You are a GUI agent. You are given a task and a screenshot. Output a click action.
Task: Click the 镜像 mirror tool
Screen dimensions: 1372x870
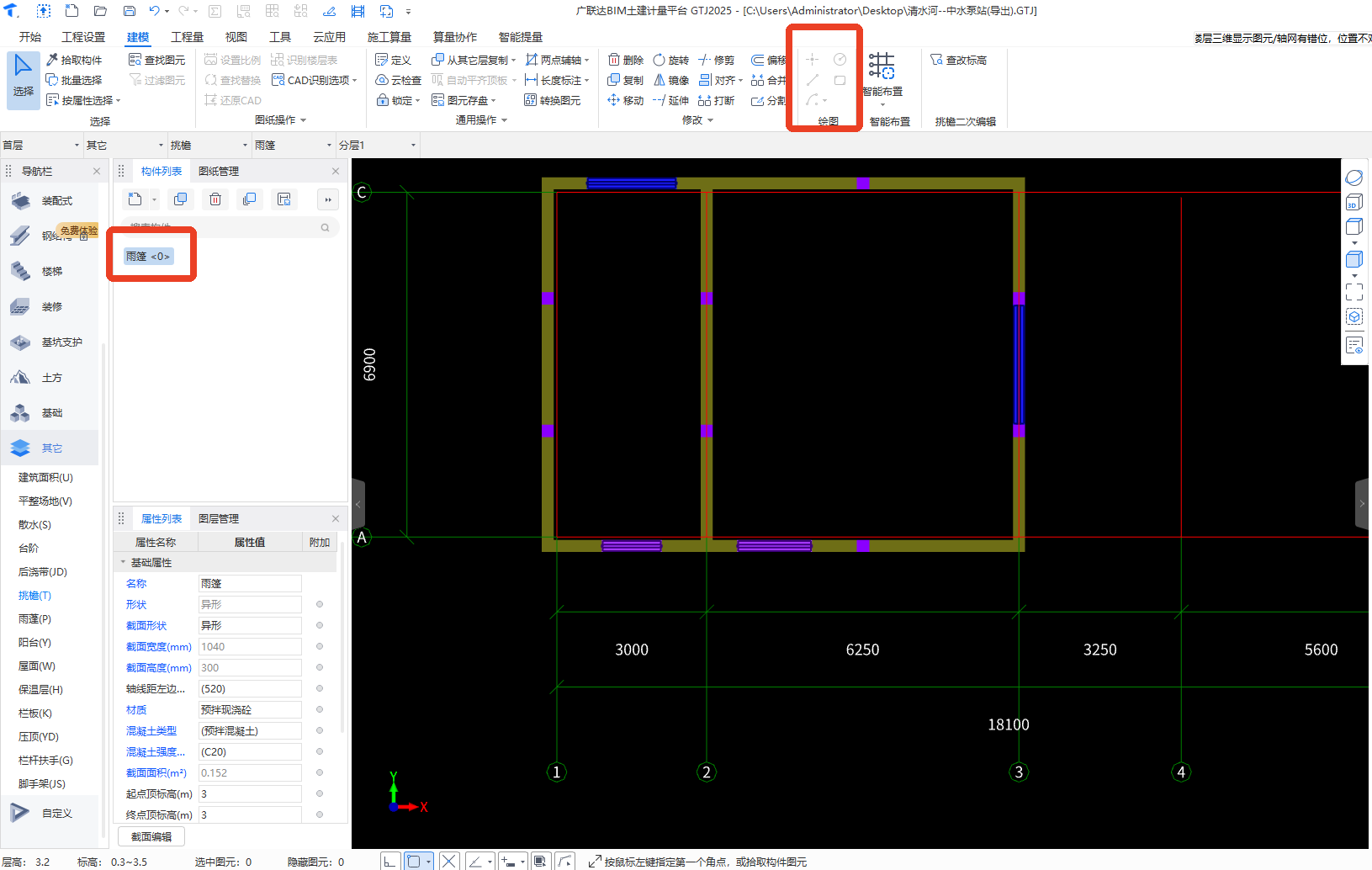[x=671, y=80]
